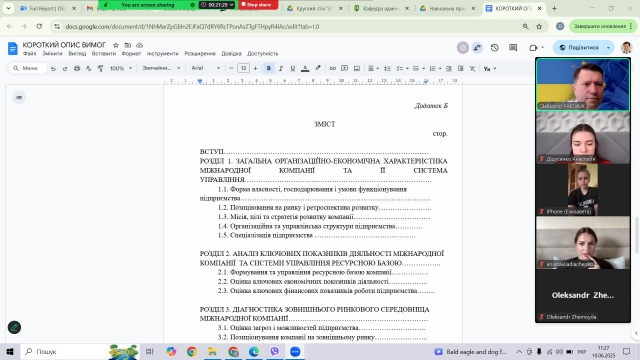The width and height of the screenshot is (640, 360).
Task: Open the Розширення menu
Action: (x=200, y=54)
